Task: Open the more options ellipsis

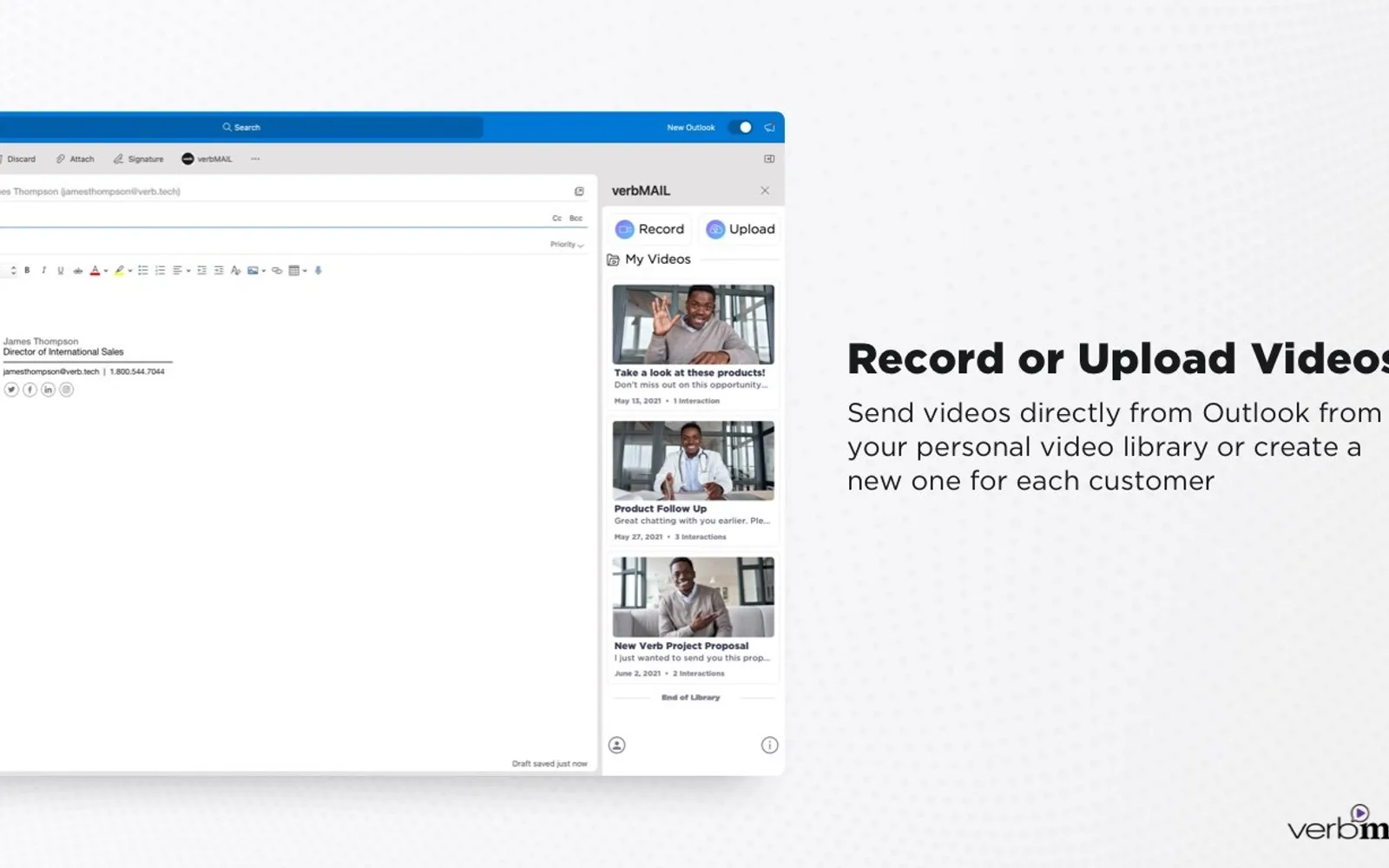Action: click(255, 159)
